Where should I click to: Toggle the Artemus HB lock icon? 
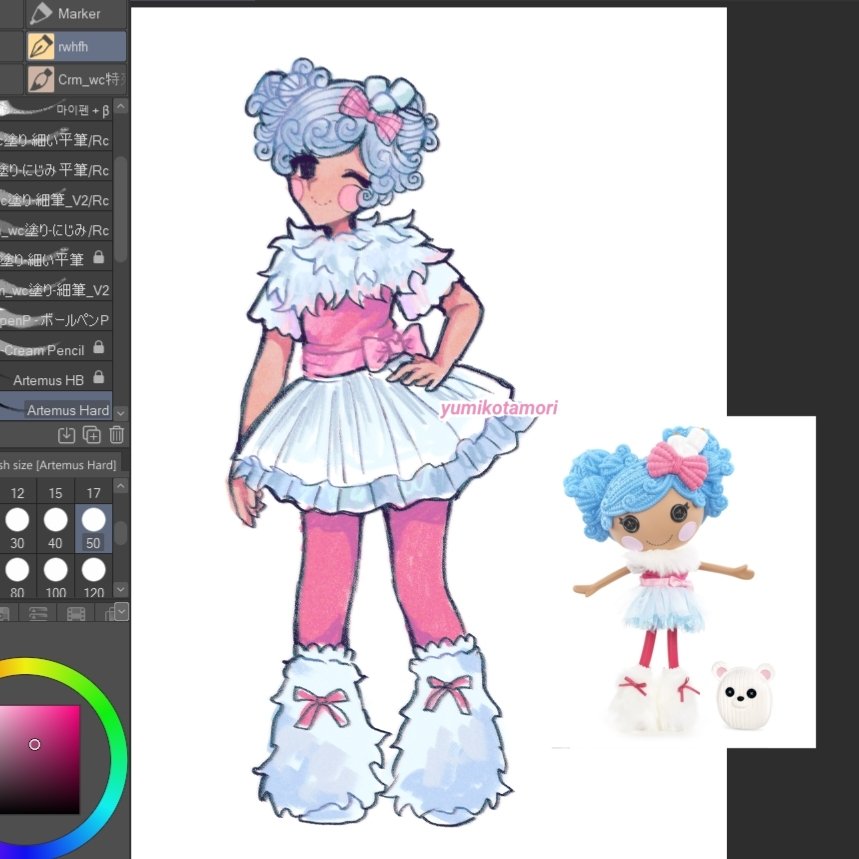click(x=99, y=377)
